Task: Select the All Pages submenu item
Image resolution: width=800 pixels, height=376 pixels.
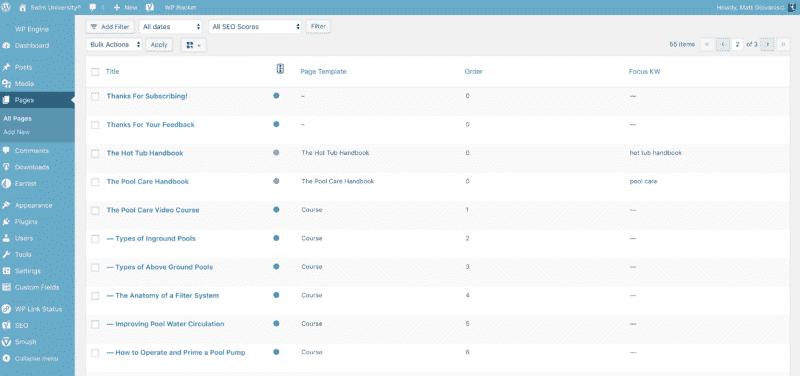Action: pyautogui.click(x=17, y=118)
